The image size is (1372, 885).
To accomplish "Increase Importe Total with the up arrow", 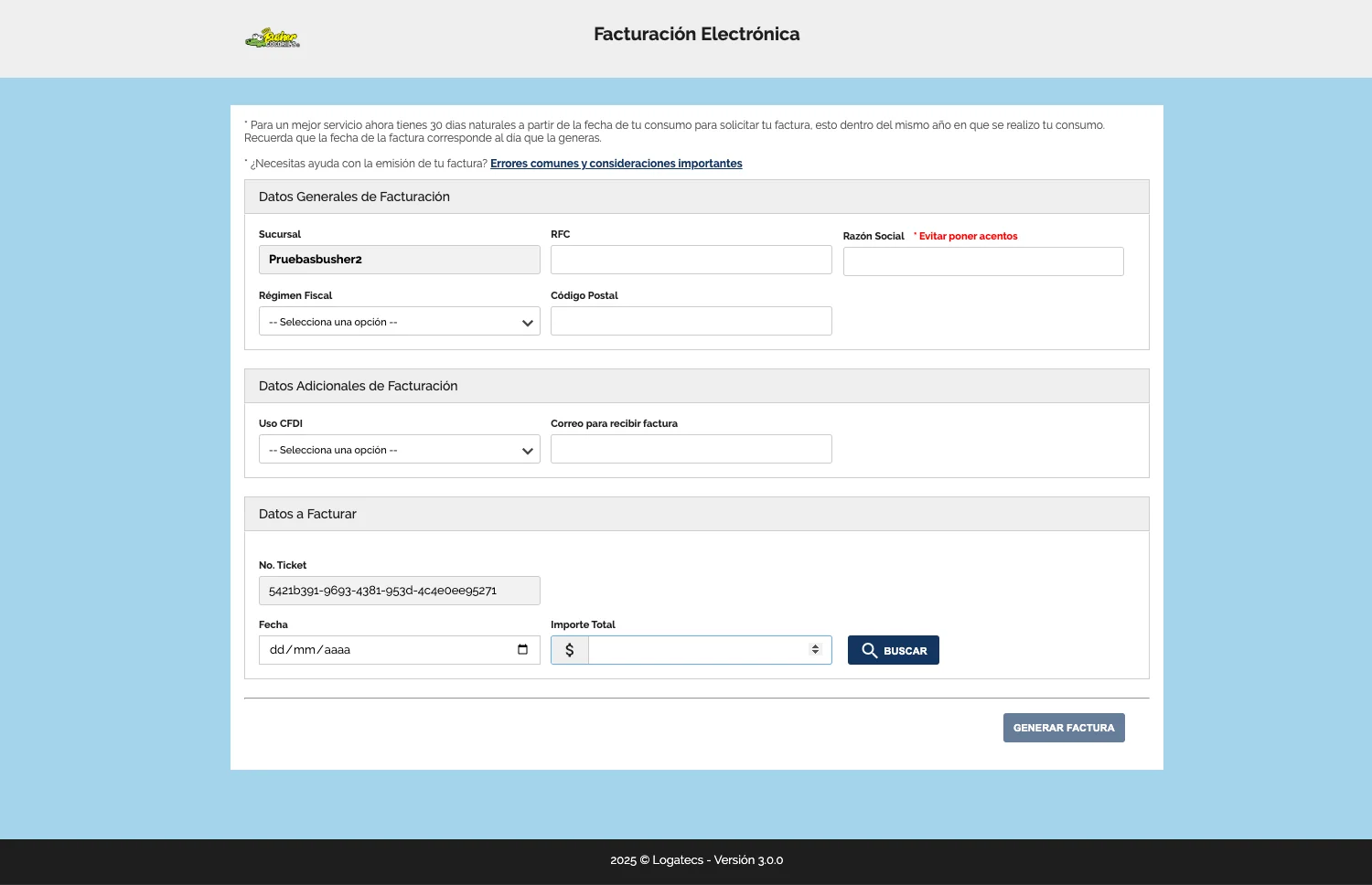I will click(x=815, y=646).
